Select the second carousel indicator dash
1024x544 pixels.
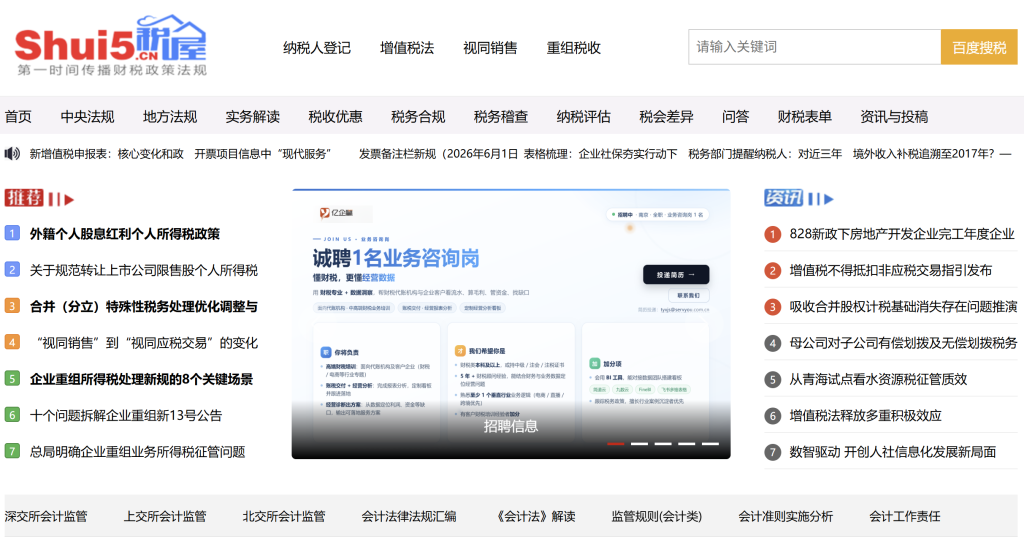pos(639,443)
